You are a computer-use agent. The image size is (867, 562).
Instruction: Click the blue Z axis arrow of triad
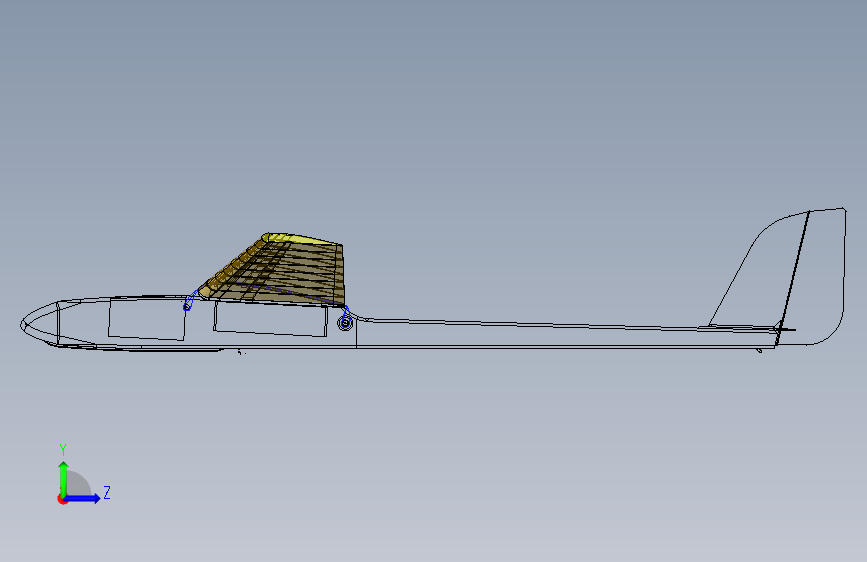83,498
